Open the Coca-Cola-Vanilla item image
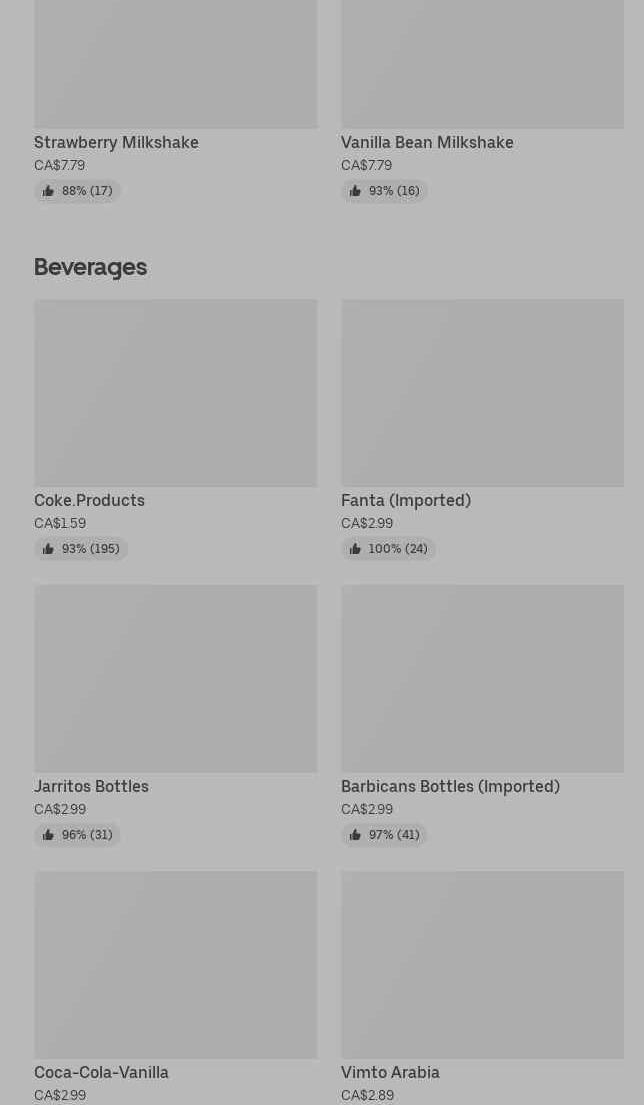 click(175, 964)
